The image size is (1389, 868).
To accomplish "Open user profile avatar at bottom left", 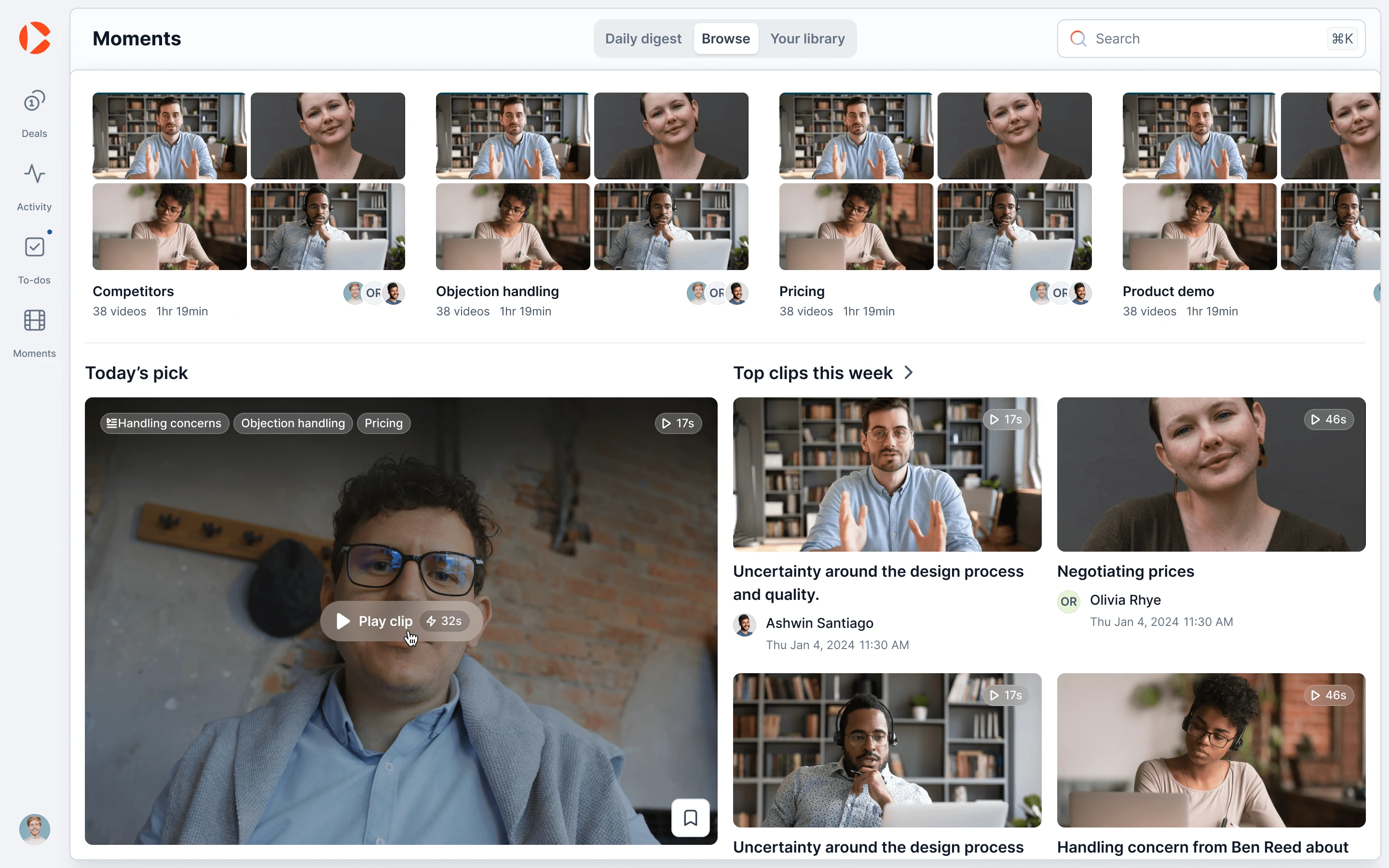I will pyautogui.click(x=34, y=828).
